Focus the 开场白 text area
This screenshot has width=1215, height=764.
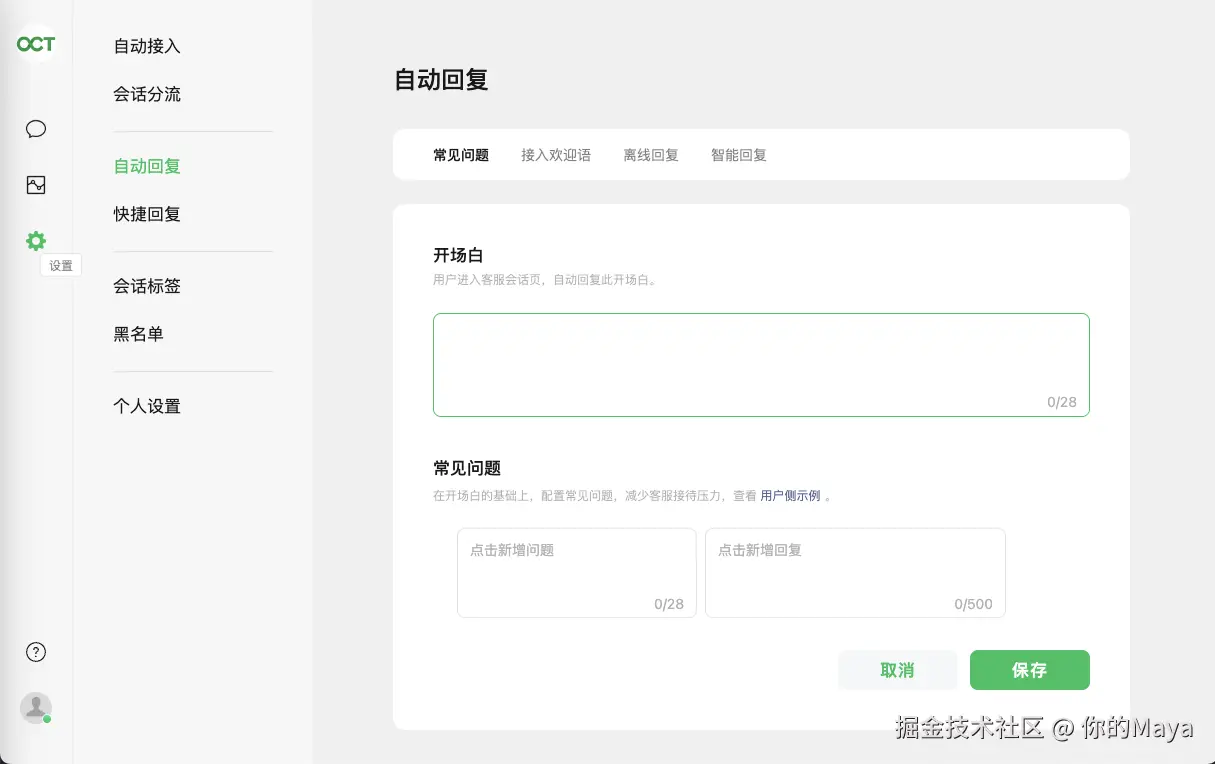point(761,365)
